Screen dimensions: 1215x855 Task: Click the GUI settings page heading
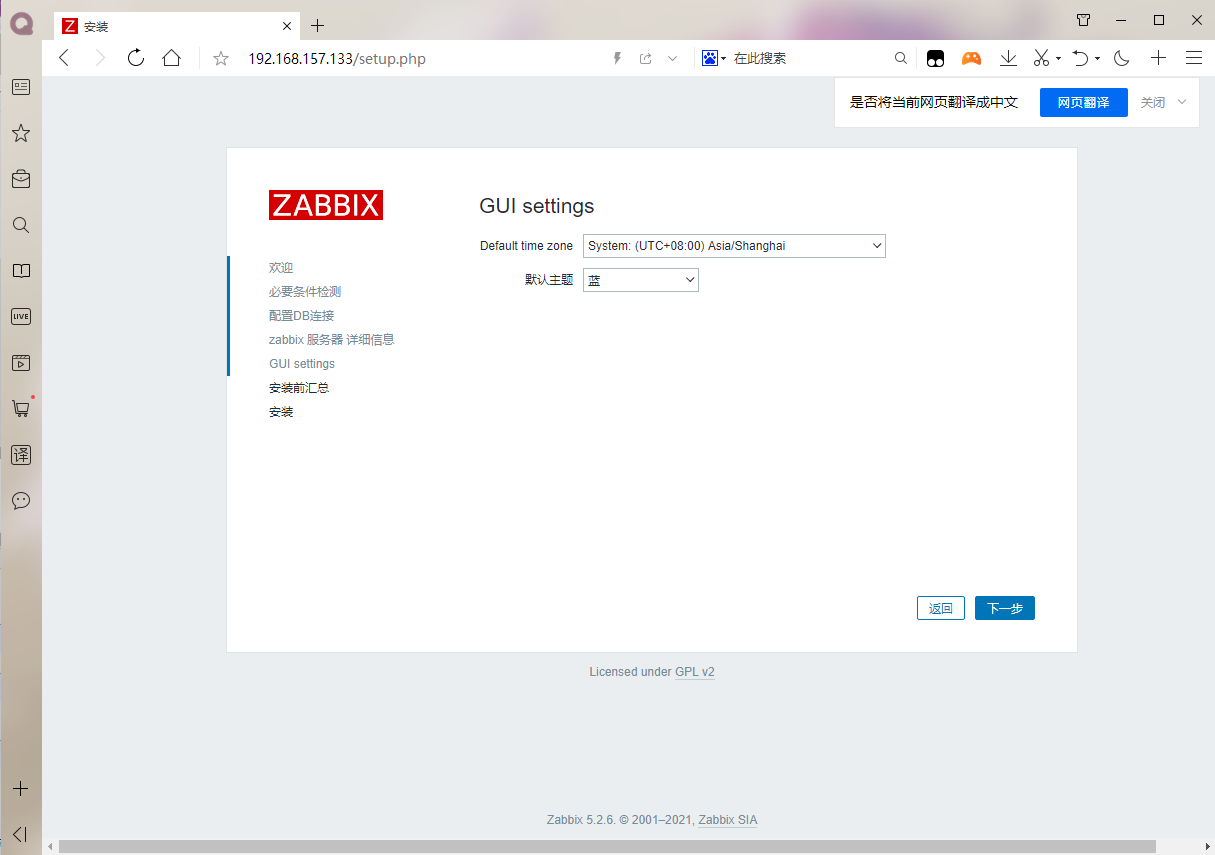[537, 206]
